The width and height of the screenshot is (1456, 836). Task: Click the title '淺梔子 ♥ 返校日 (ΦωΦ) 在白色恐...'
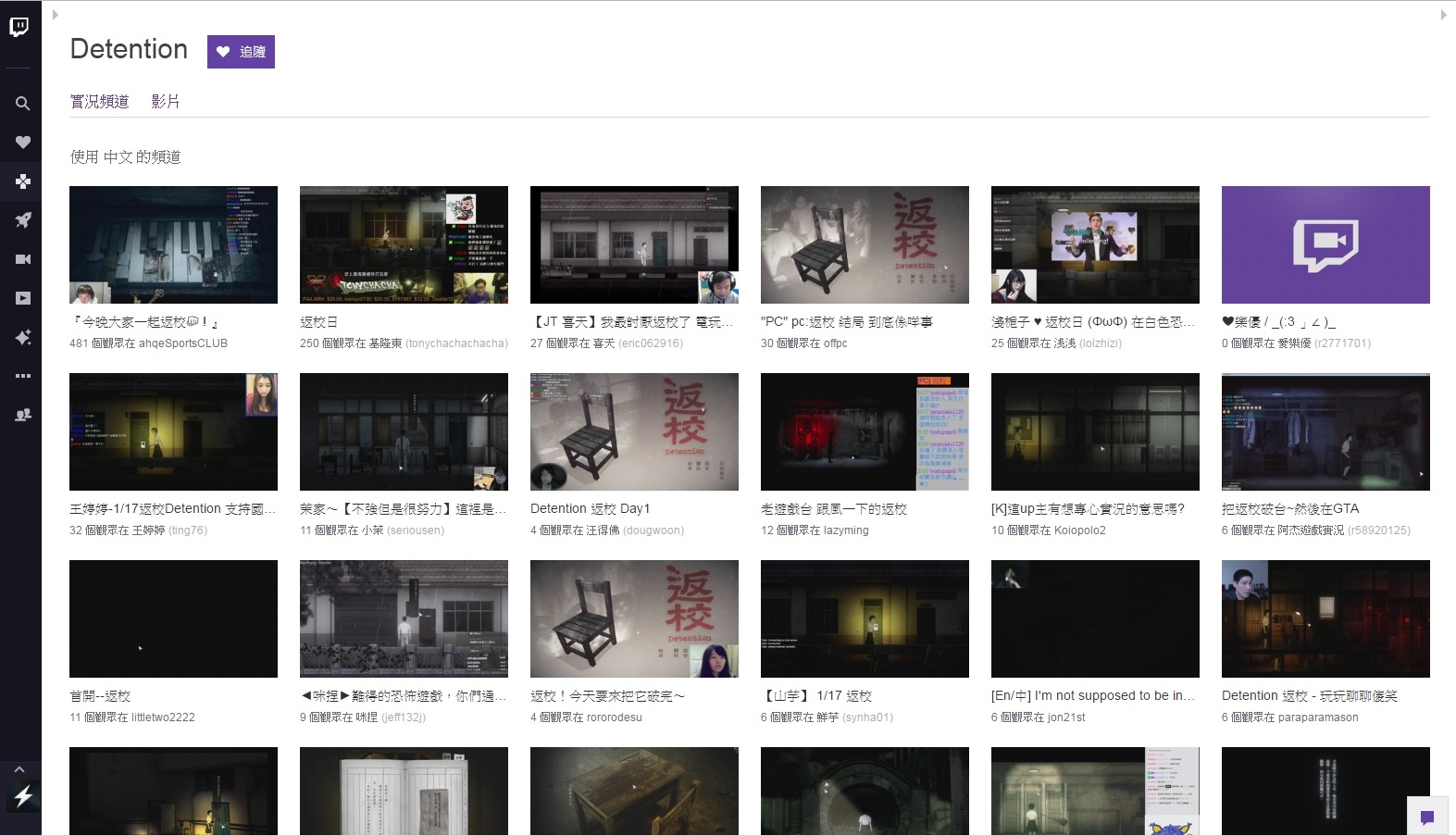point(1093,322)
